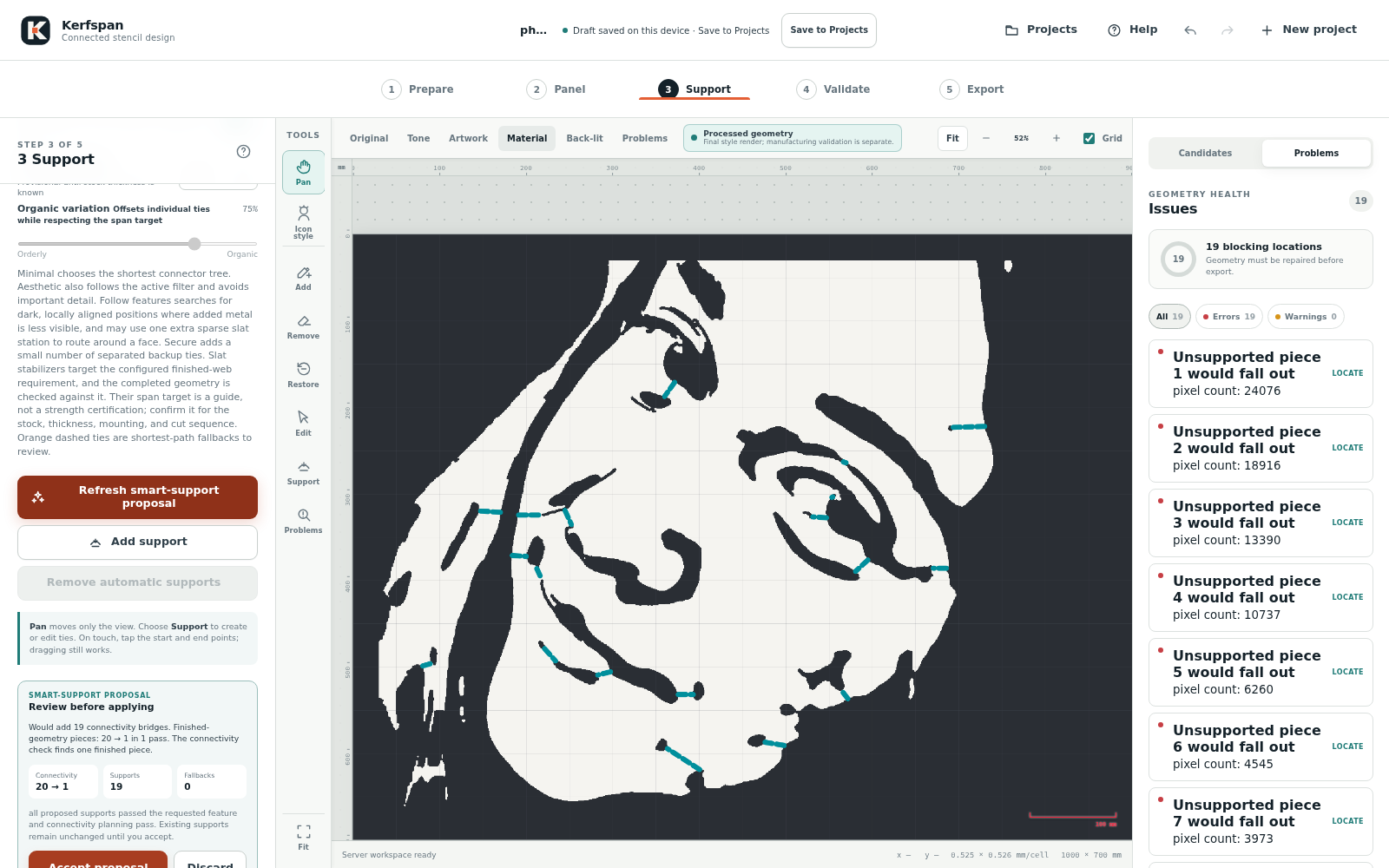Show the Back-lit view
The height and width of the screenshot is (868, 1389).
584,138
